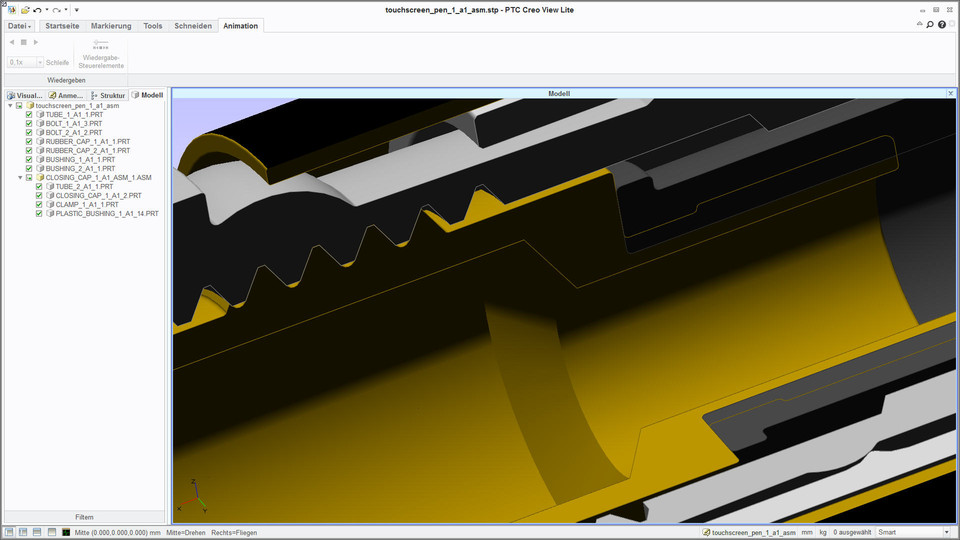This screenshot has width=960, height=540.
Task: Click the Creo View application icon
Action: pyautogui.click(x=11, y=10)
